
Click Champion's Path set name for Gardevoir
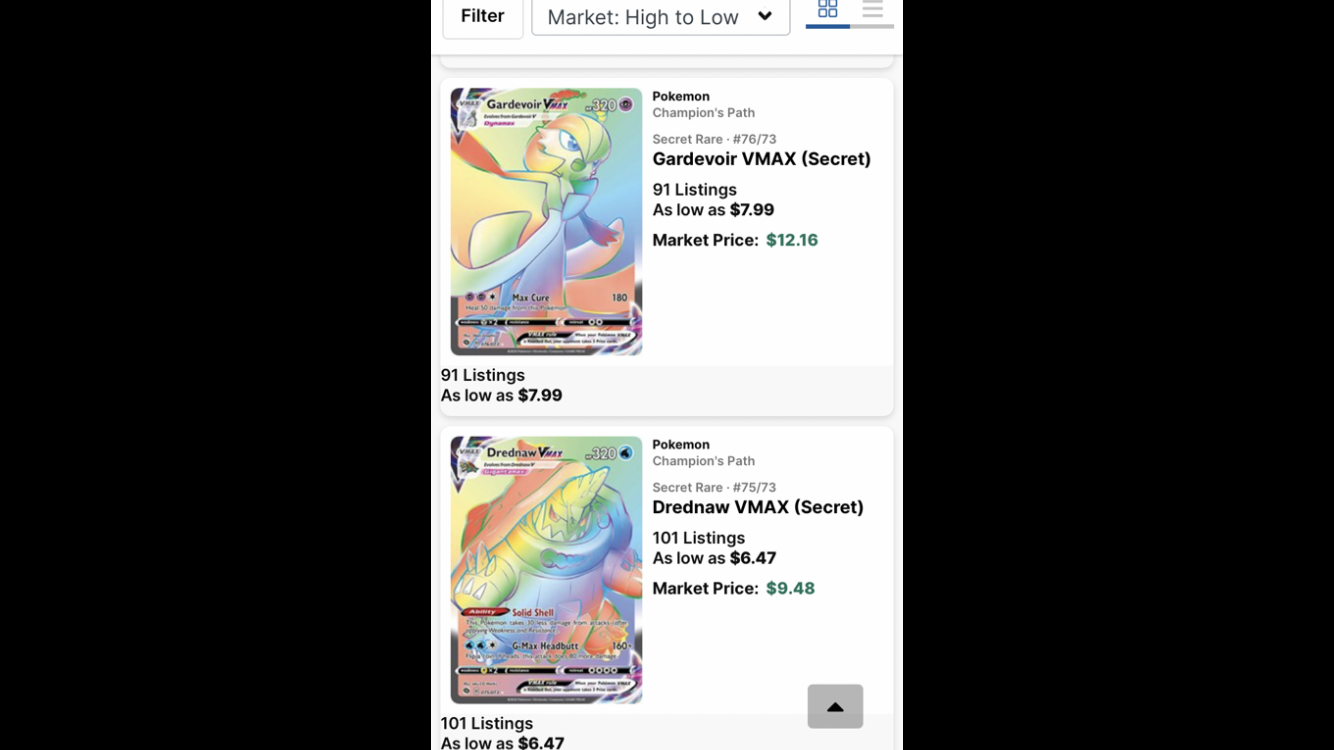click(704, 113)
